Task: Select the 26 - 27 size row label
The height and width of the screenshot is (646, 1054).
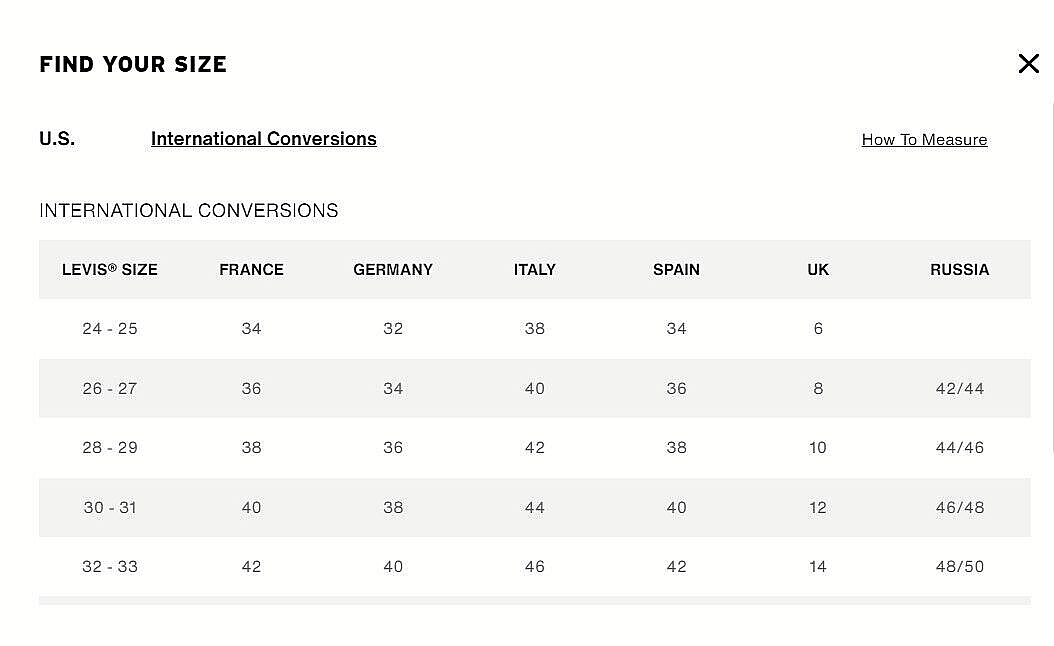Action: (110, 388)
